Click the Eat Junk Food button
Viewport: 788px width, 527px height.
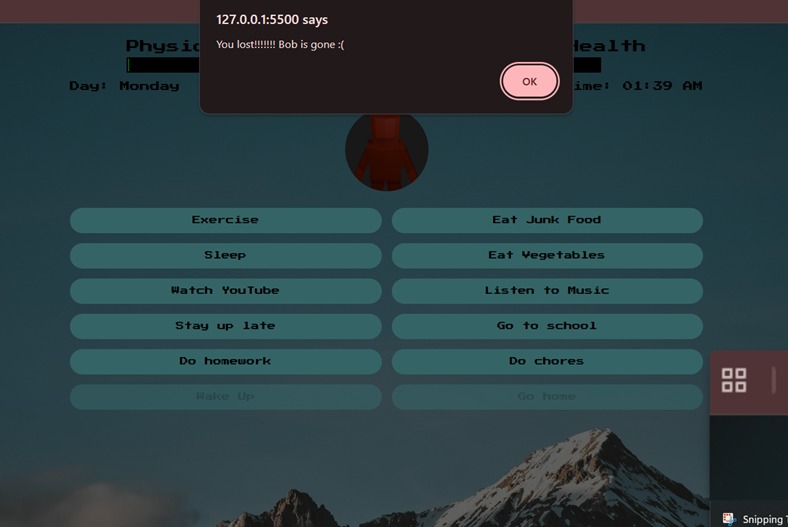(547, 220)
